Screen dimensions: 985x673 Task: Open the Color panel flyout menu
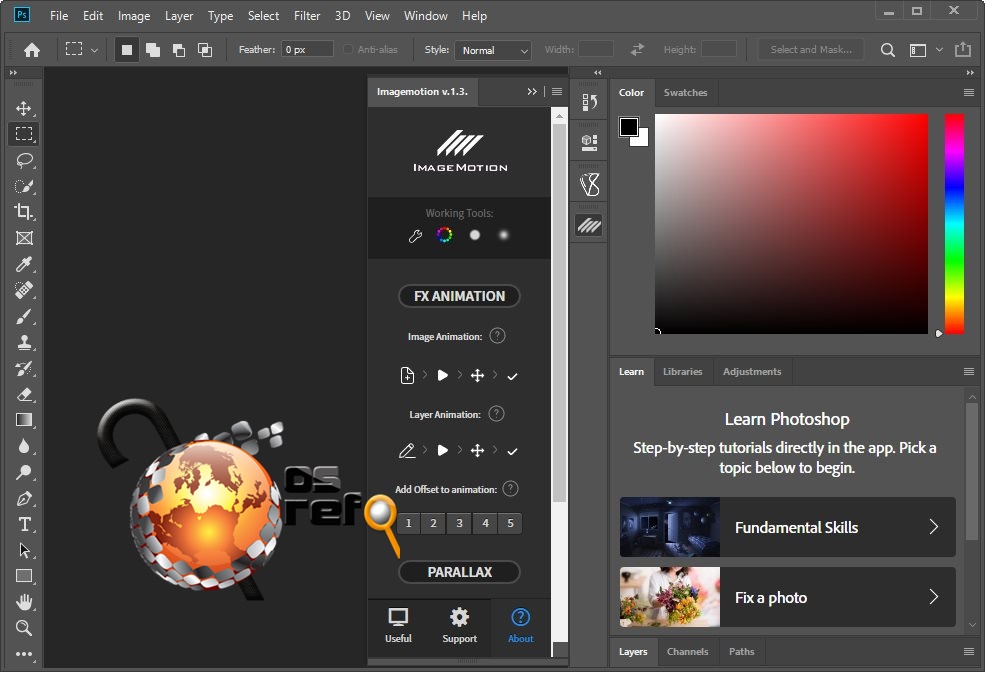tap(969, 92)
